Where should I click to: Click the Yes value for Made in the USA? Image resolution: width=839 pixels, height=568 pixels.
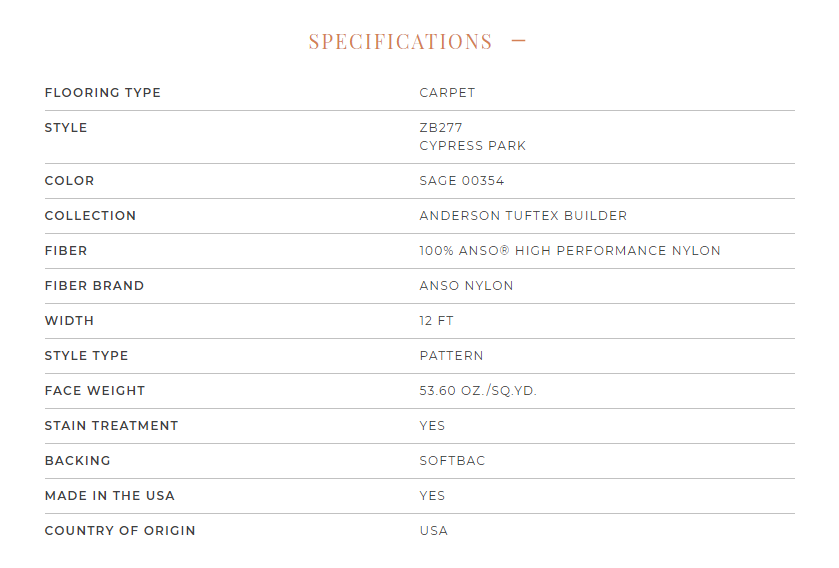point(432,496)
